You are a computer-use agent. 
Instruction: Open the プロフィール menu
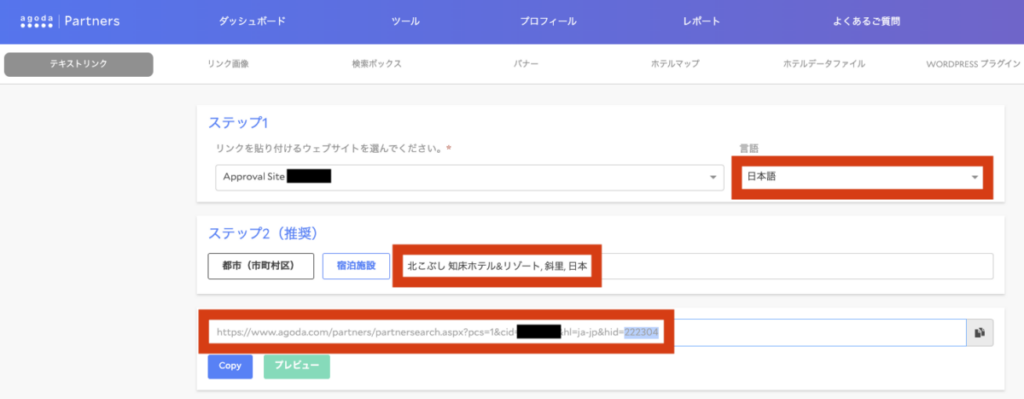click(x=548, y=22)
